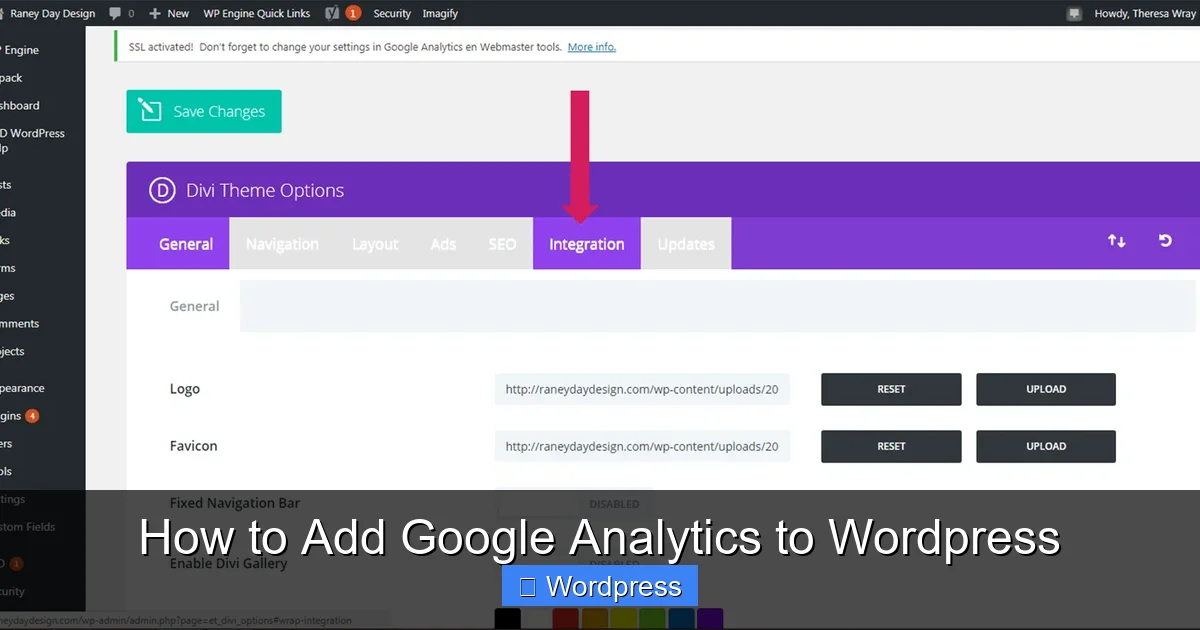Switch to the Ads tab
This screenshot has height=630, width=1200.
pos(443,243)
